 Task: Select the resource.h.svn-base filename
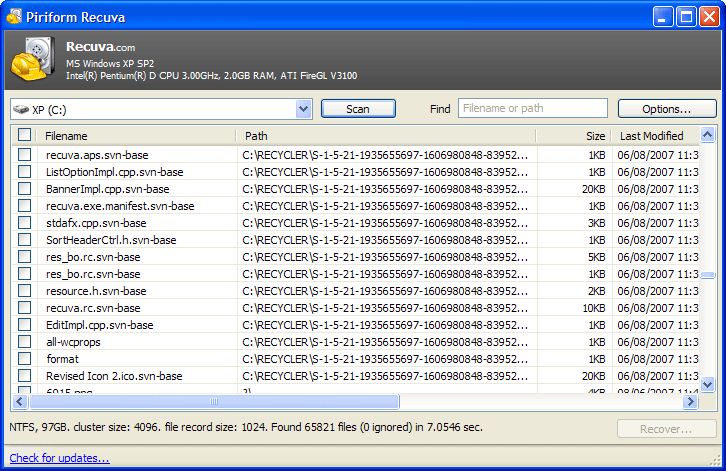click(96, 291)
